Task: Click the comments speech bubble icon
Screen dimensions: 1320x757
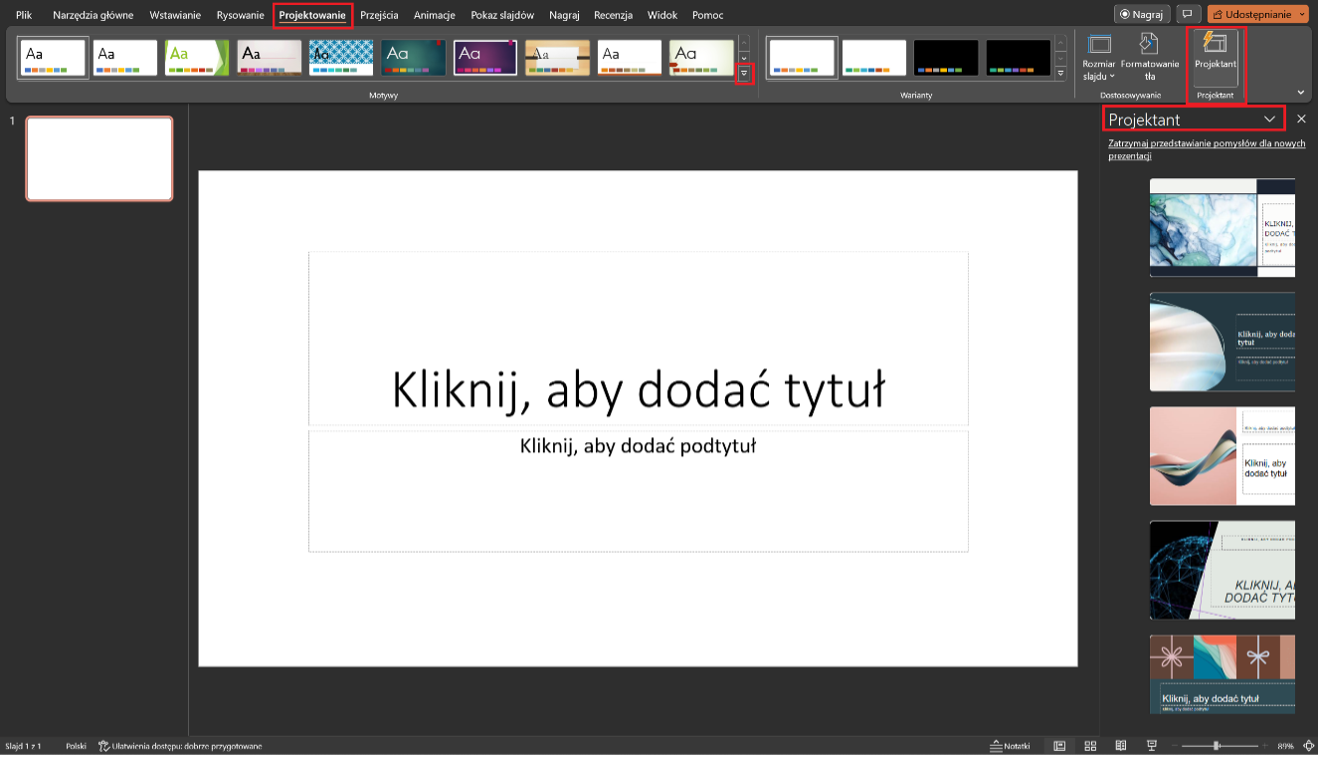Action: click(1187, 15)
